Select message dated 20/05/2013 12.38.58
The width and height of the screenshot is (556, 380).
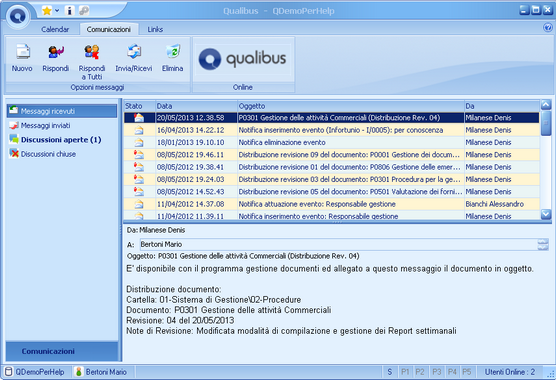click(x=332, y=118)
